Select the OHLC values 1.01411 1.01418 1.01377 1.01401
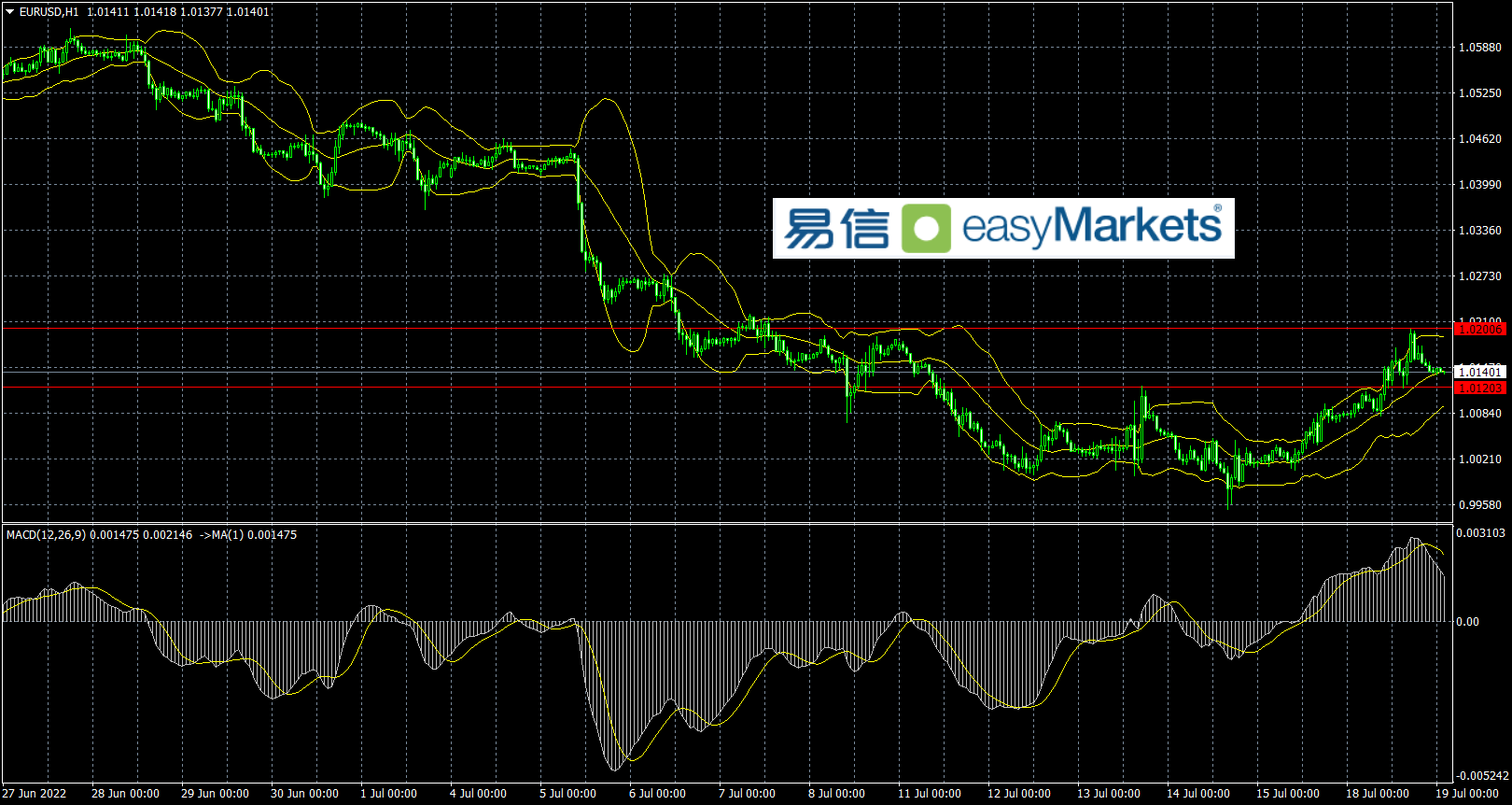The width and height of the screenshot is (1512, 805). point(178,12)
